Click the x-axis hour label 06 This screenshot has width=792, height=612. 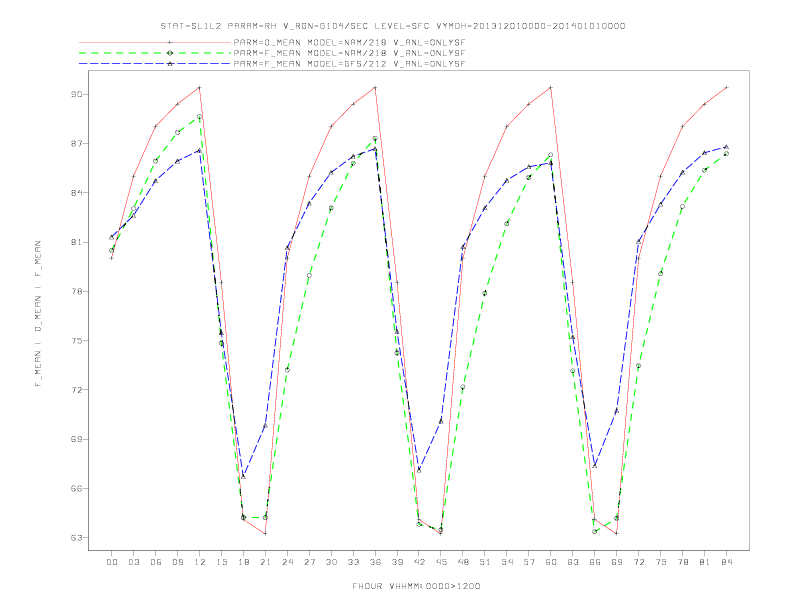pyautogui.click(x=156, y=562)
